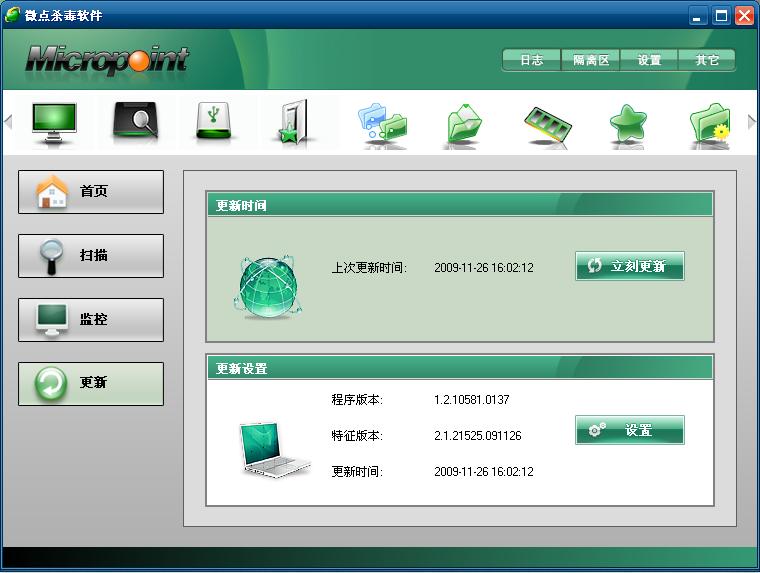Open the 扫描 scan section
The height and width of the screenshot is (573, 760).
pyautogui.click(x=91, y=255)
